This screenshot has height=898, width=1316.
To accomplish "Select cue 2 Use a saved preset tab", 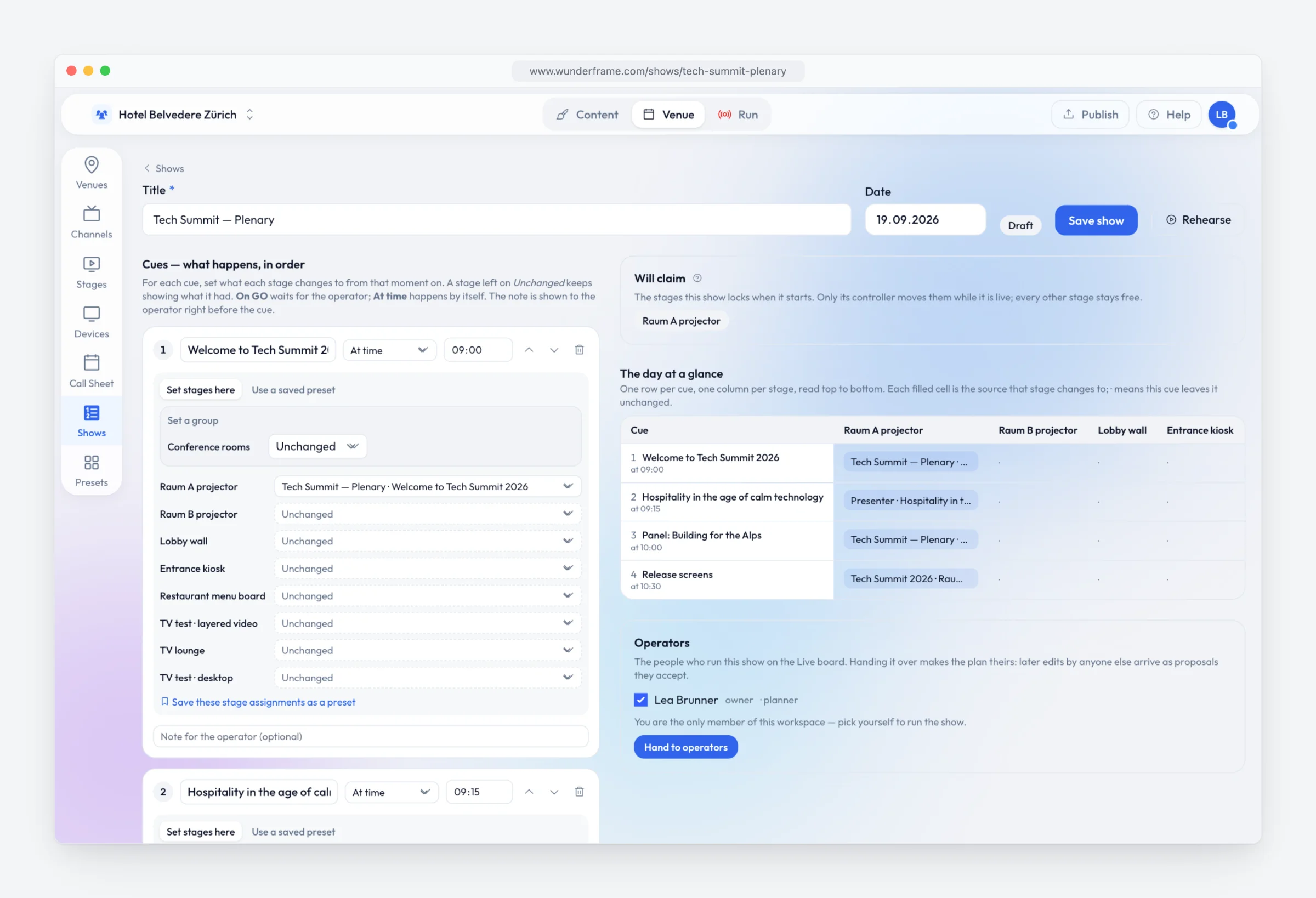I will (x=293, y=831).
